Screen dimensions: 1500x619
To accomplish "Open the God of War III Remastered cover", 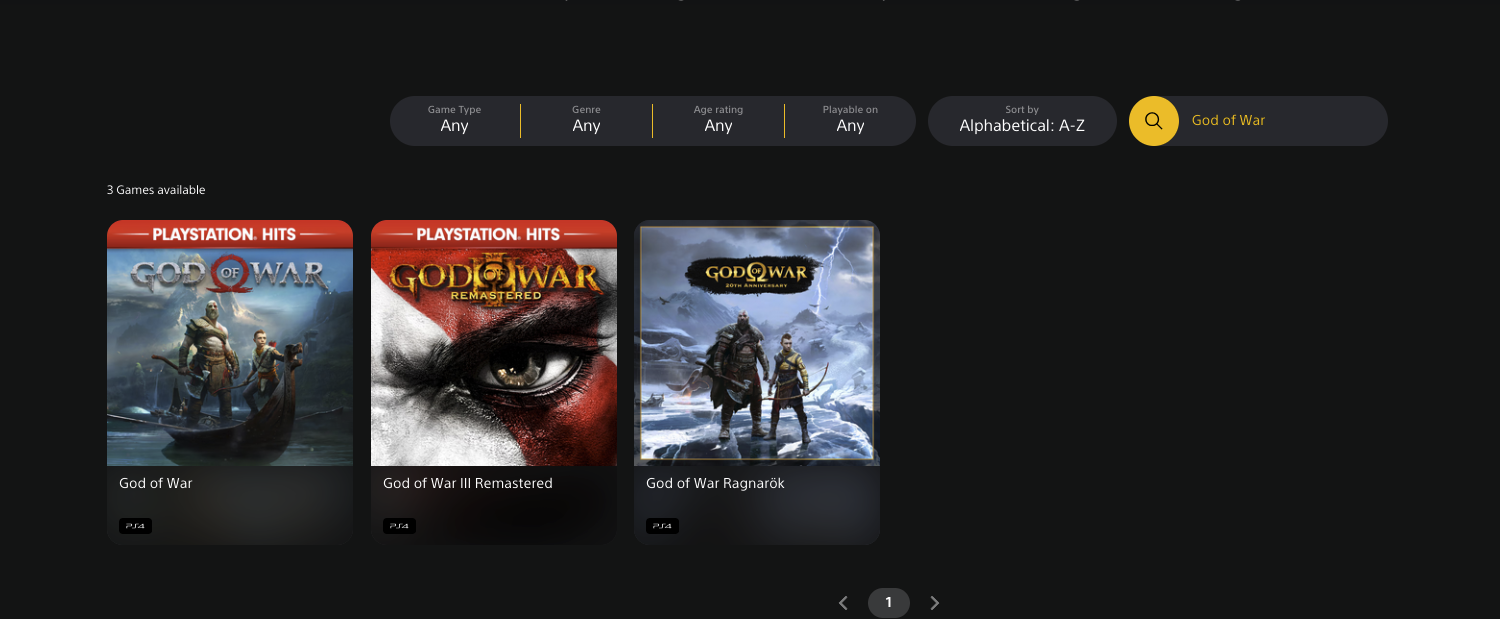I will [x=494, y=343].
